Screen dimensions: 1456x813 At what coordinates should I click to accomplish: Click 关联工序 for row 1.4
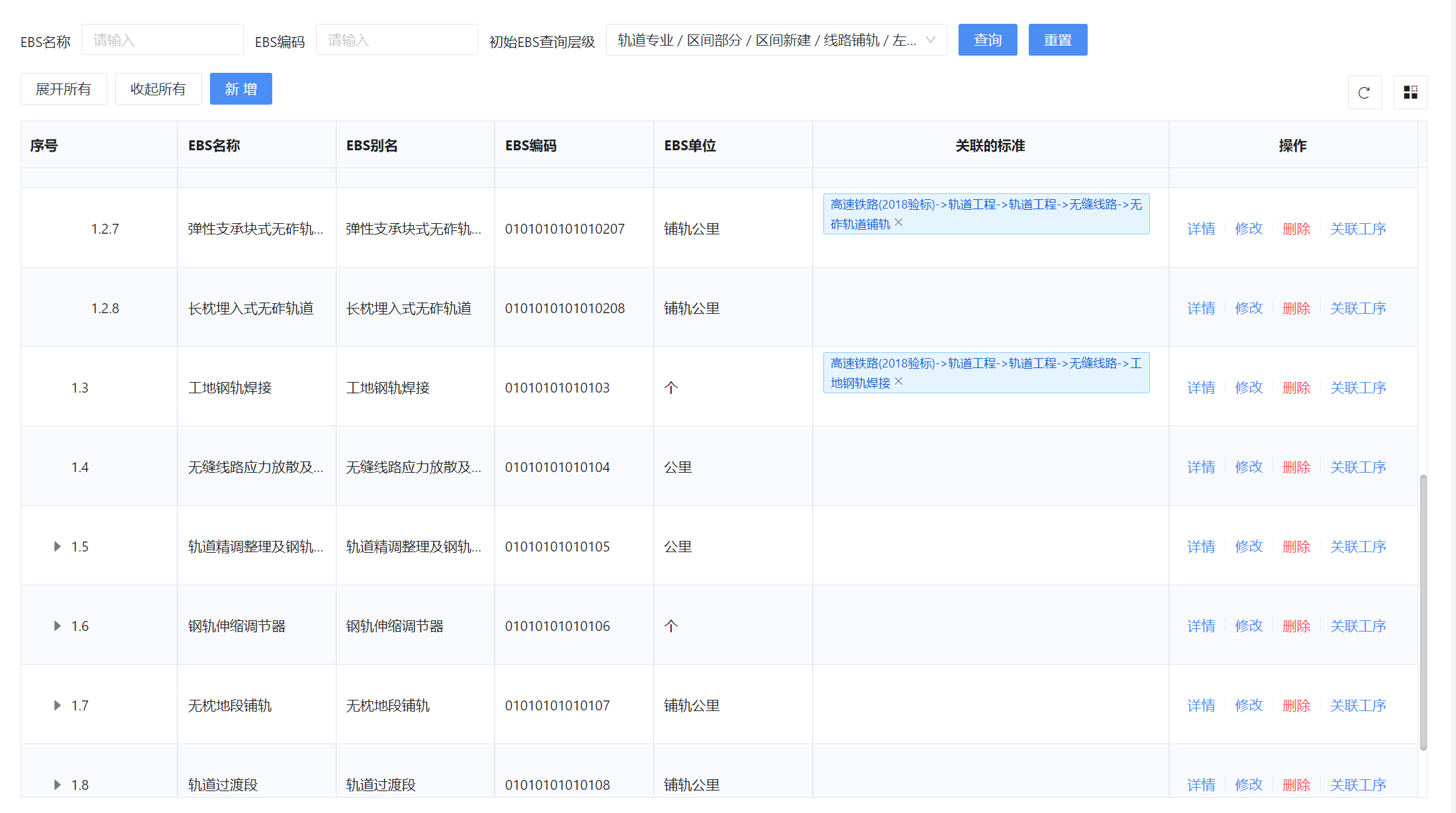tap(1358, 467)
